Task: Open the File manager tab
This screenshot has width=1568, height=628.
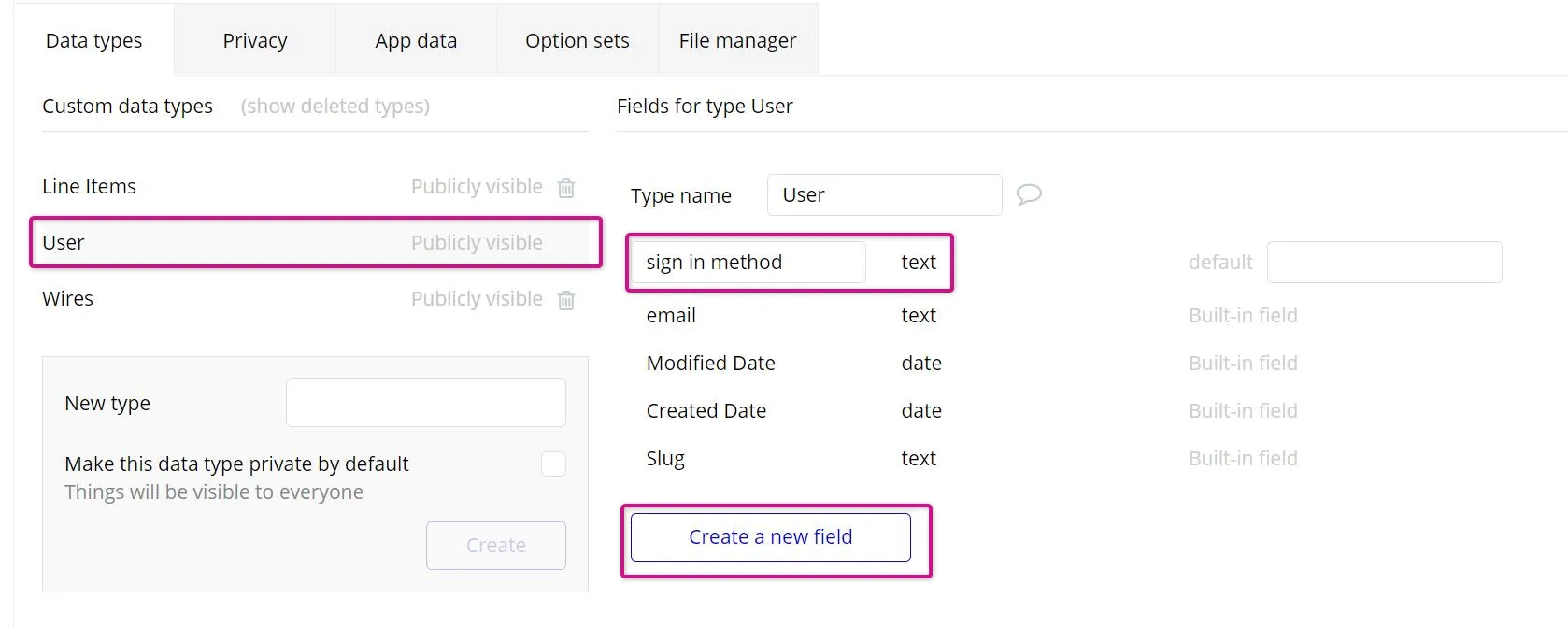Action: pyautogui.click(x=738, y=40)
